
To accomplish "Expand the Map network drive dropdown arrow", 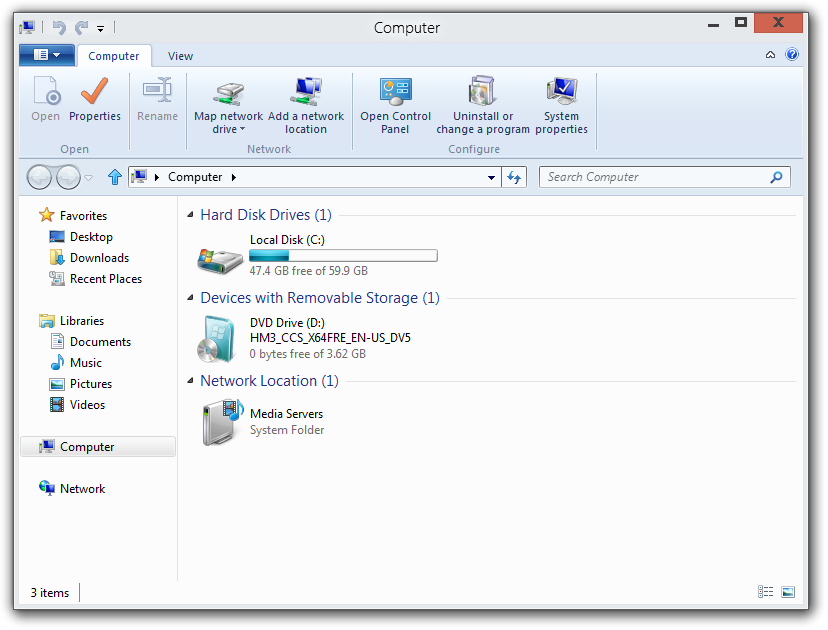I will tap(242, 129).
